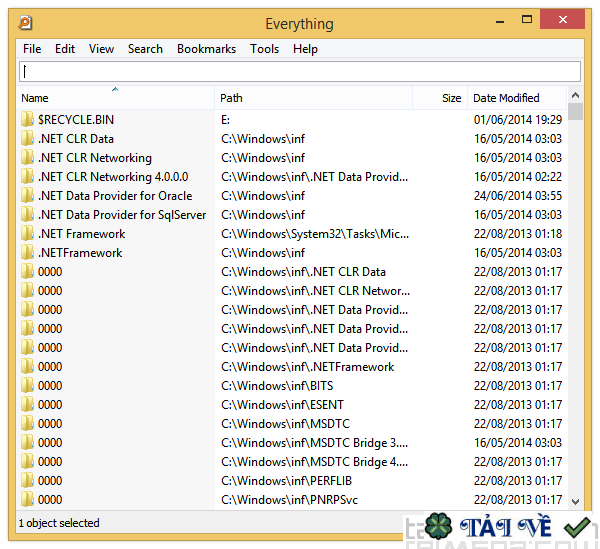Click path C:\Windows\inf\.NET CLR Data
The width and height of the screenshot is (600, 549).
tap(303, 272)
